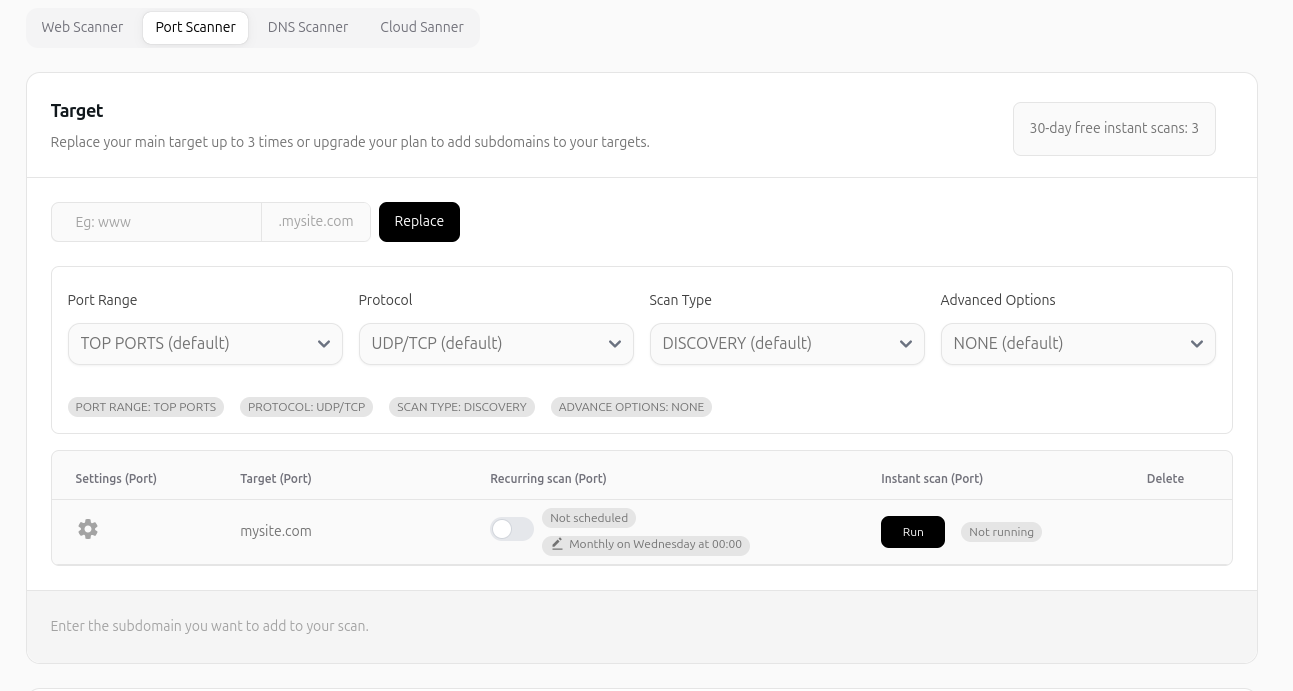Screen dimensions: 1293x691
Task: Open the Advanced Options dropdown
Action: pos(1077,344)
